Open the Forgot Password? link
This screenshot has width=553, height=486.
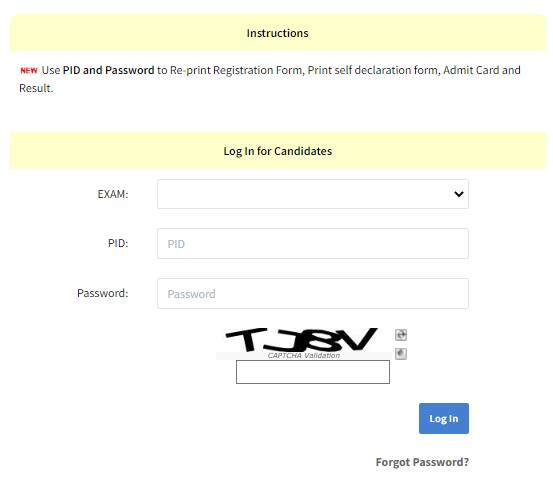(x=422, y=462)
